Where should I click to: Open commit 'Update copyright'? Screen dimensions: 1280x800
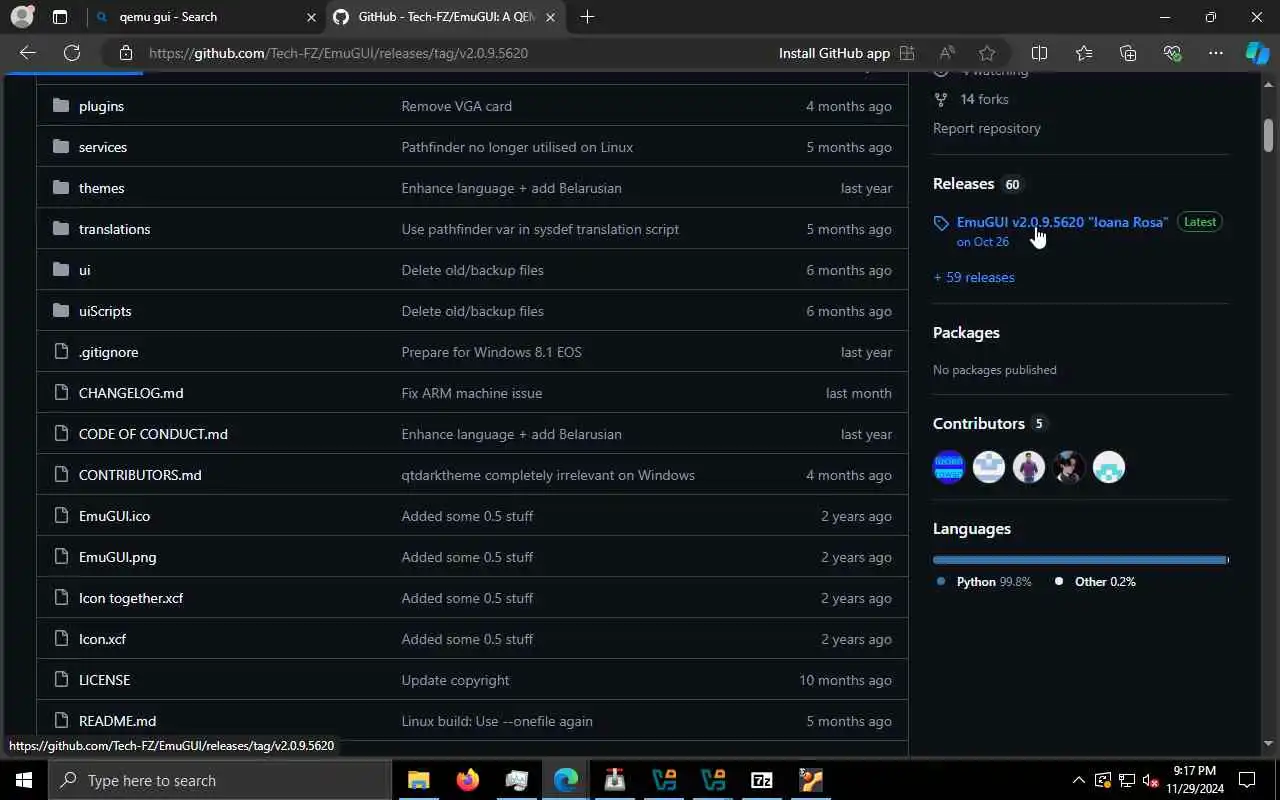[455, 680]
